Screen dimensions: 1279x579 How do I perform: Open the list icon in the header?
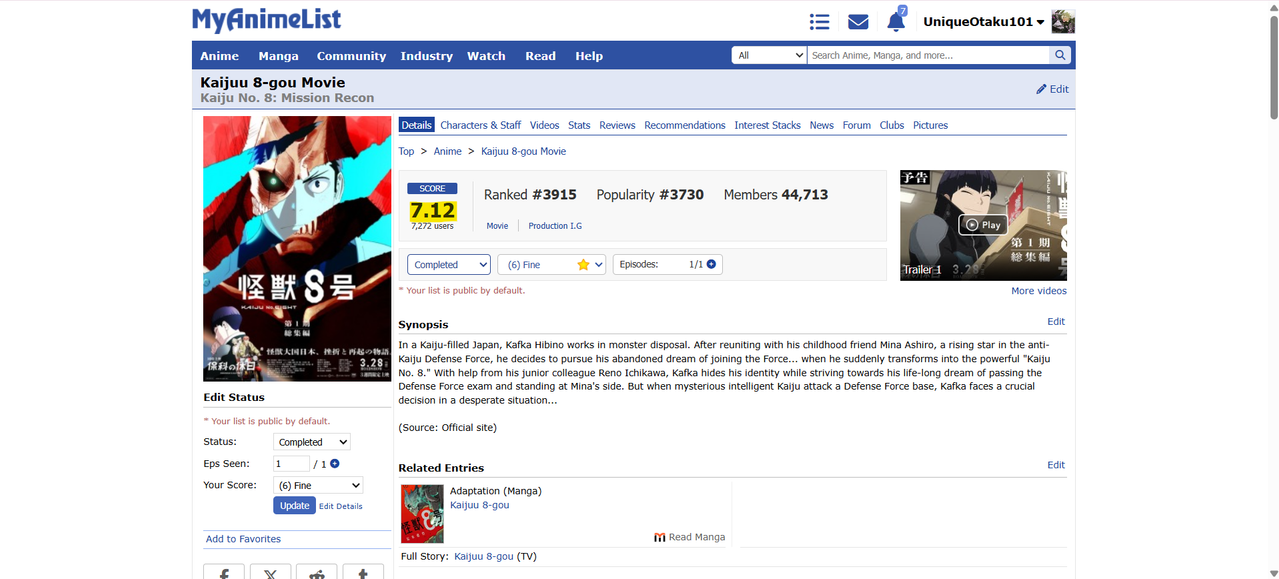[x=819, y=21]
